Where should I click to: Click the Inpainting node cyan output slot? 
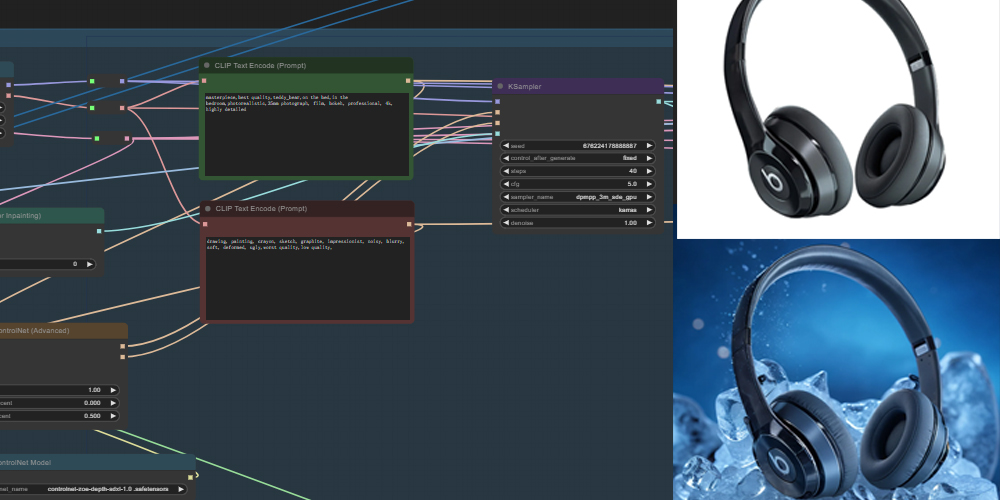99,231
